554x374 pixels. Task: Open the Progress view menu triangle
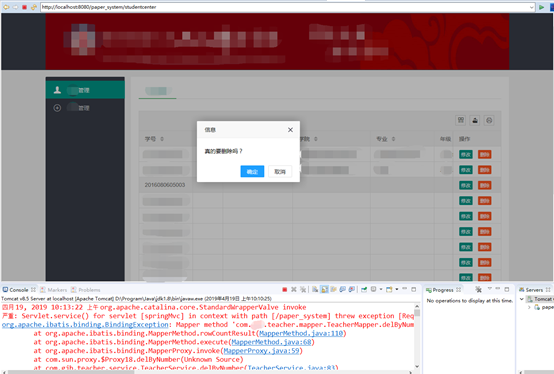[490, 289]
